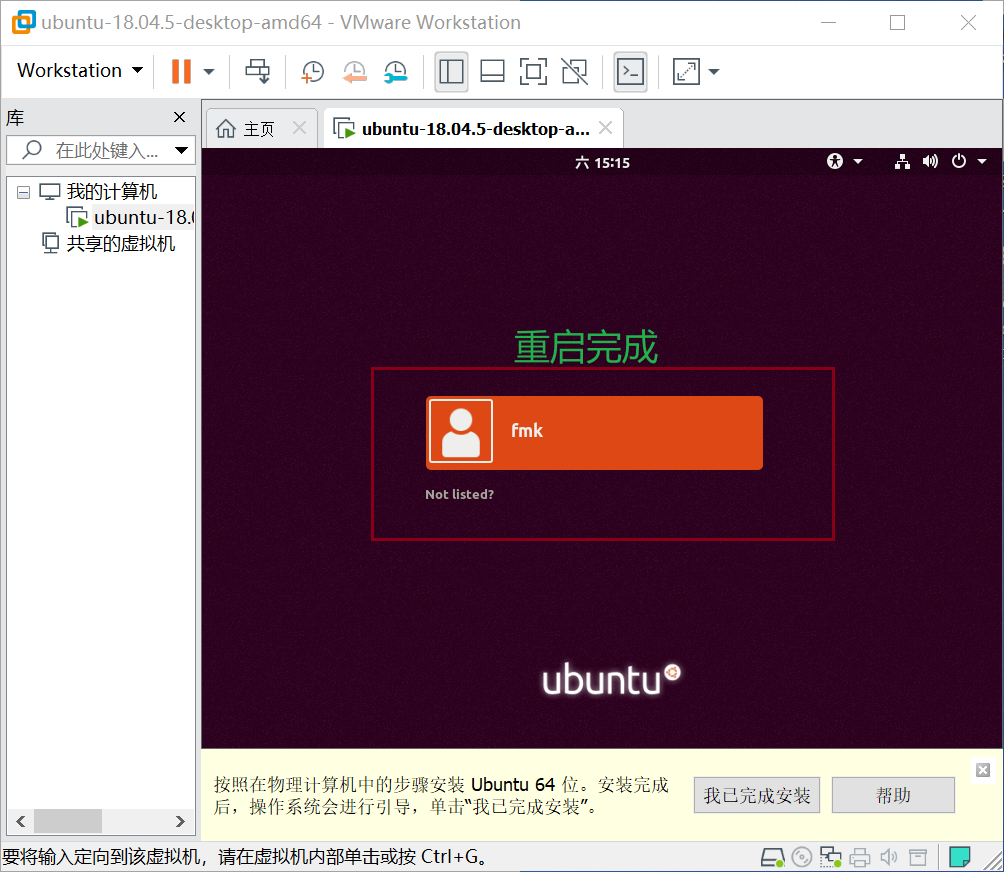Click the printer status icon

859,857
